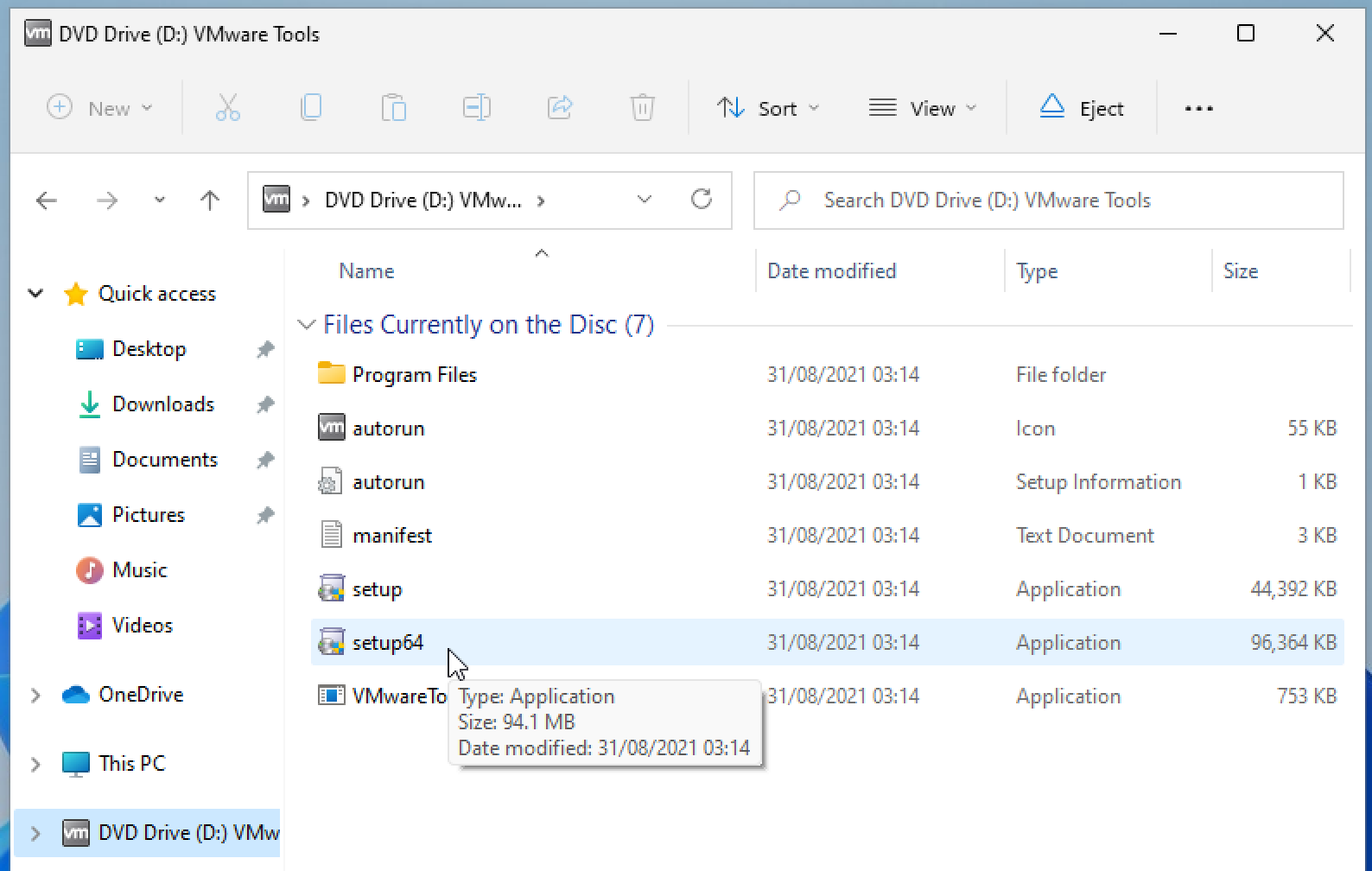The image size is (1372, 871).
Task: Open Downloads in Quick access
Action: 162,404
